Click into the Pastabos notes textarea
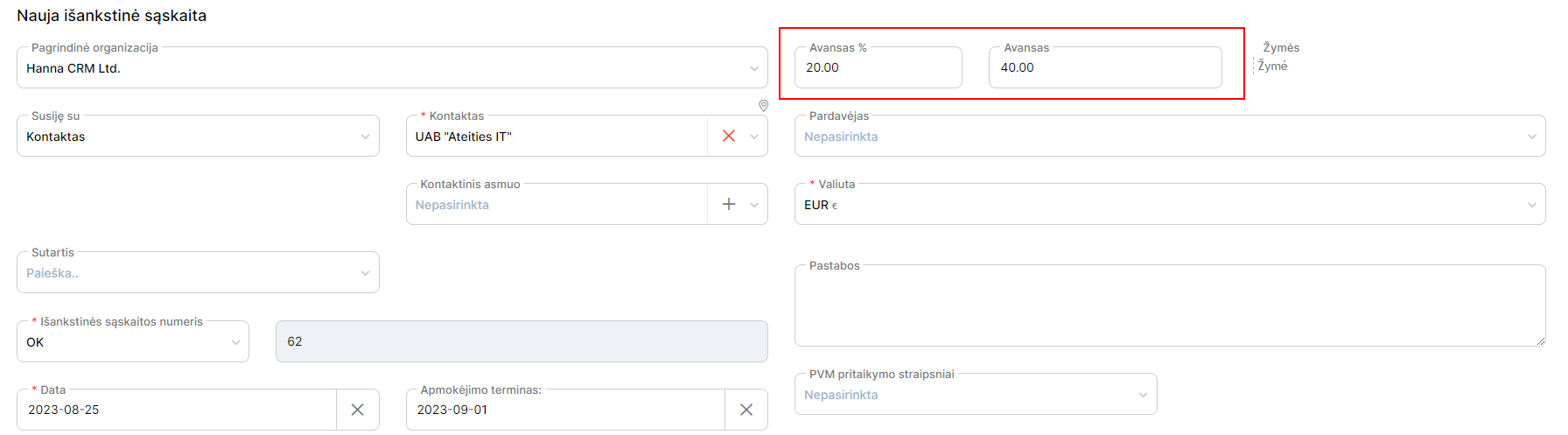The width and height of the screenshot is (1568, 435). coord(1170,305)
